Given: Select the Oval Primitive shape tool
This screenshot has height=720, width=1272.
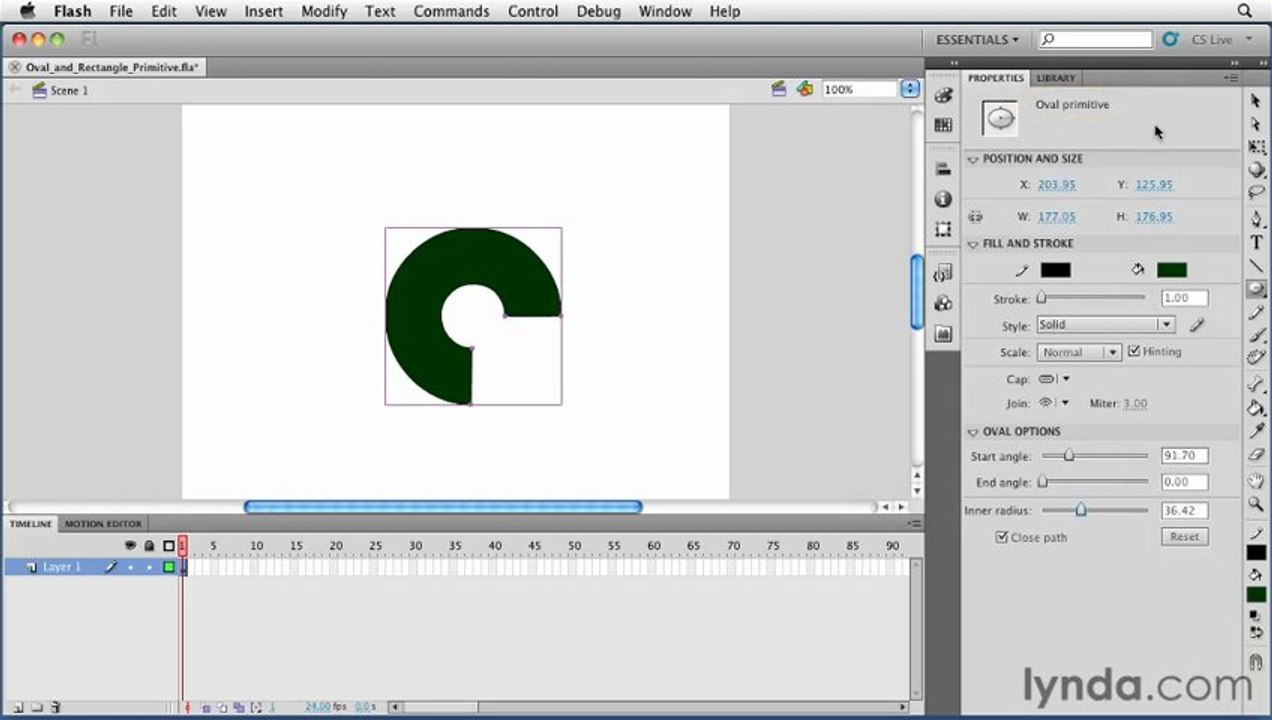Looking at the screenshot, I should point(1256,289).
